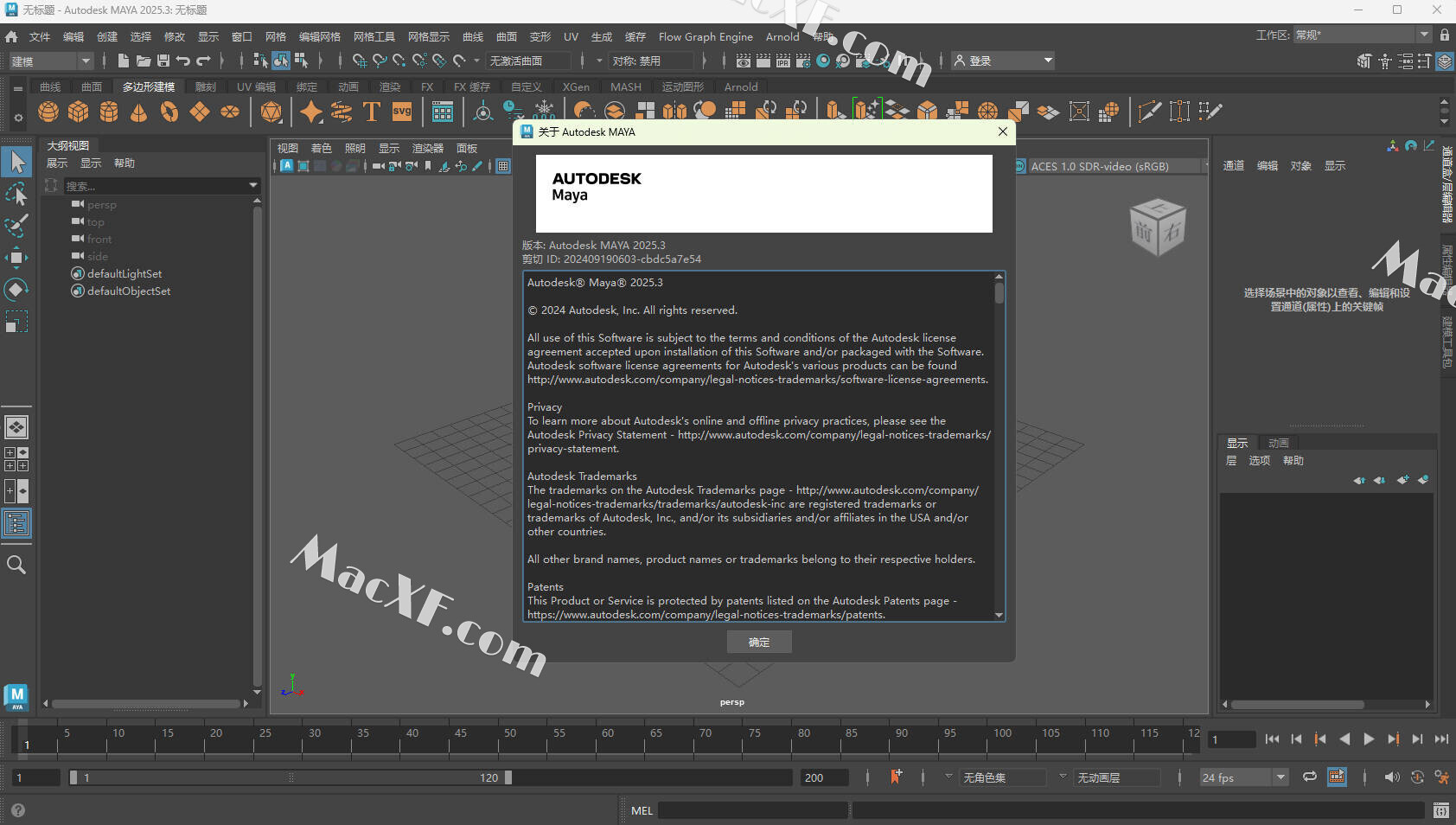The image size is (1456, 825).
Task: Click play forwards button
Action: tap(1369, 739)
